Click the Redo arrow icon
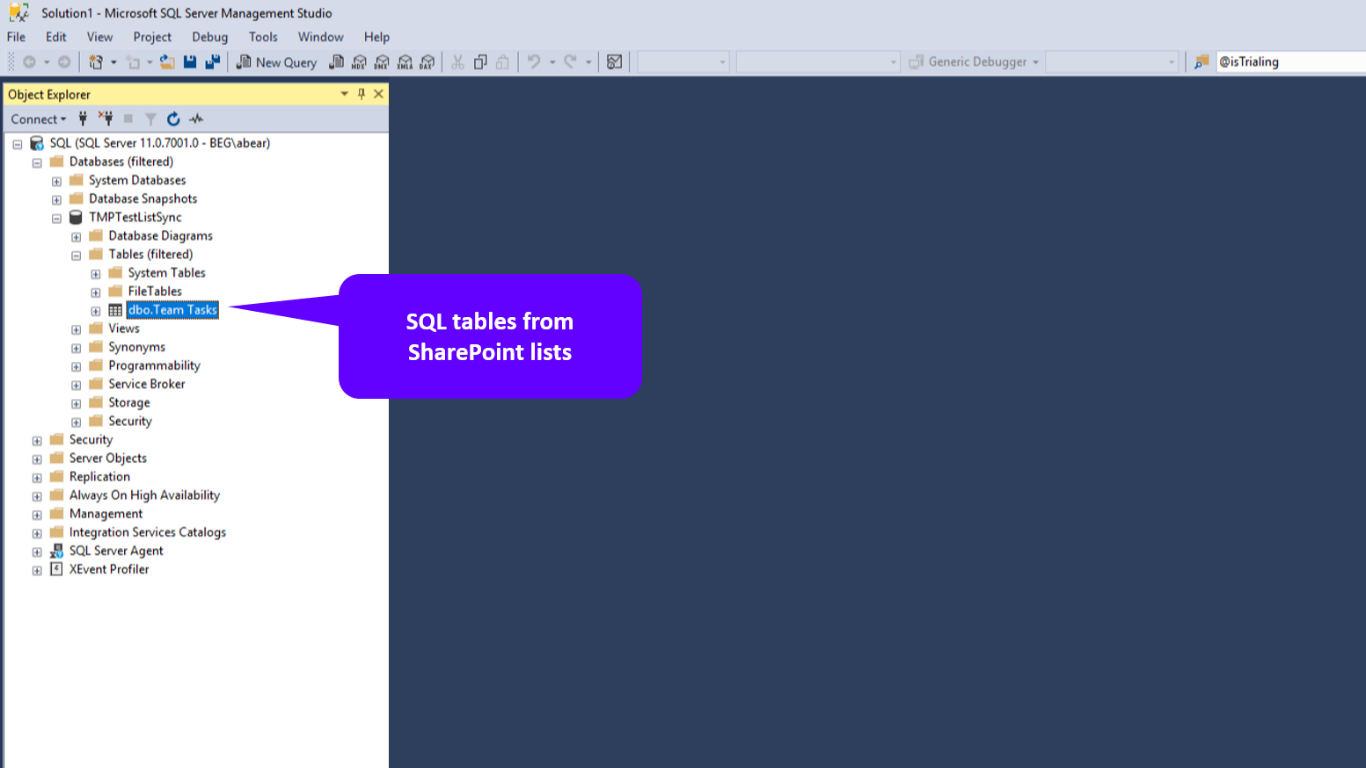Screen dimensions: 1366x768 point(570,62)
